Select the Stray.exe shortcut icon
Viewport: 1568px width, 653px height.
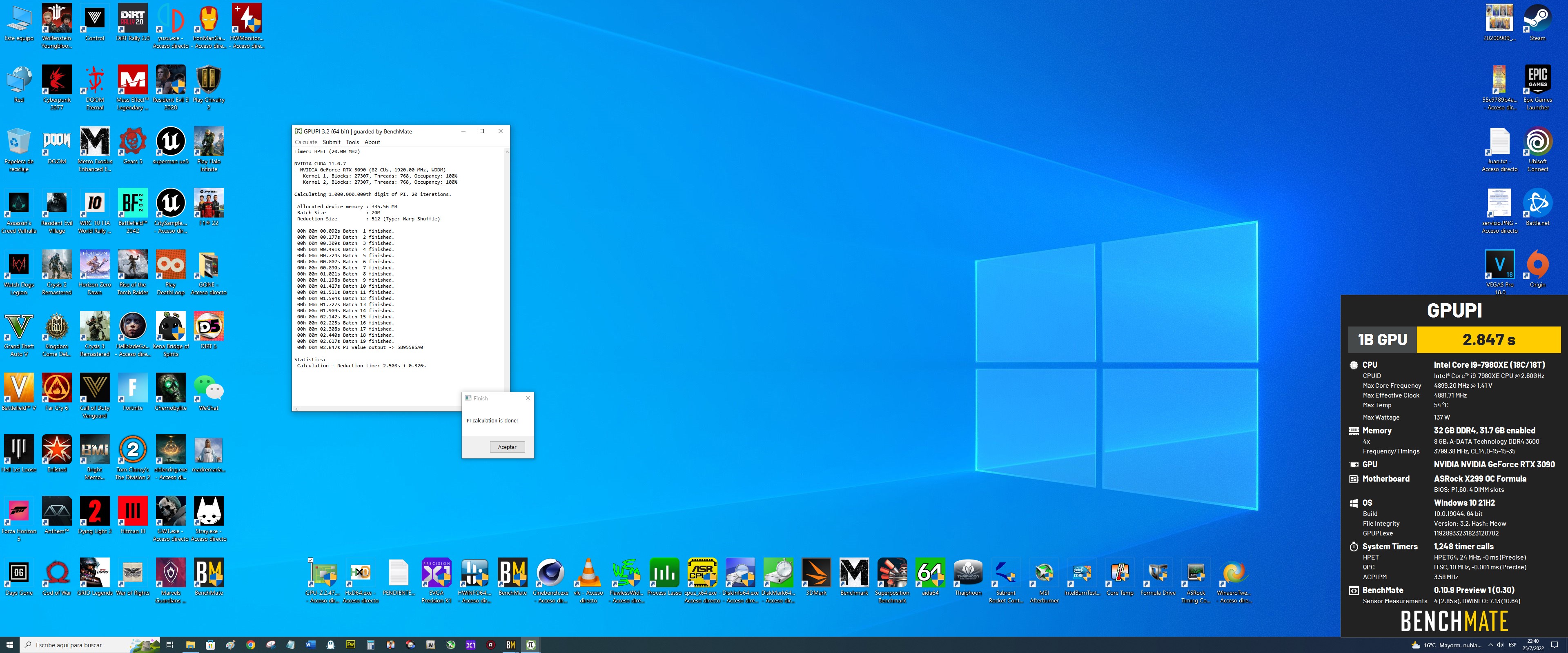[x=209, y=519]
